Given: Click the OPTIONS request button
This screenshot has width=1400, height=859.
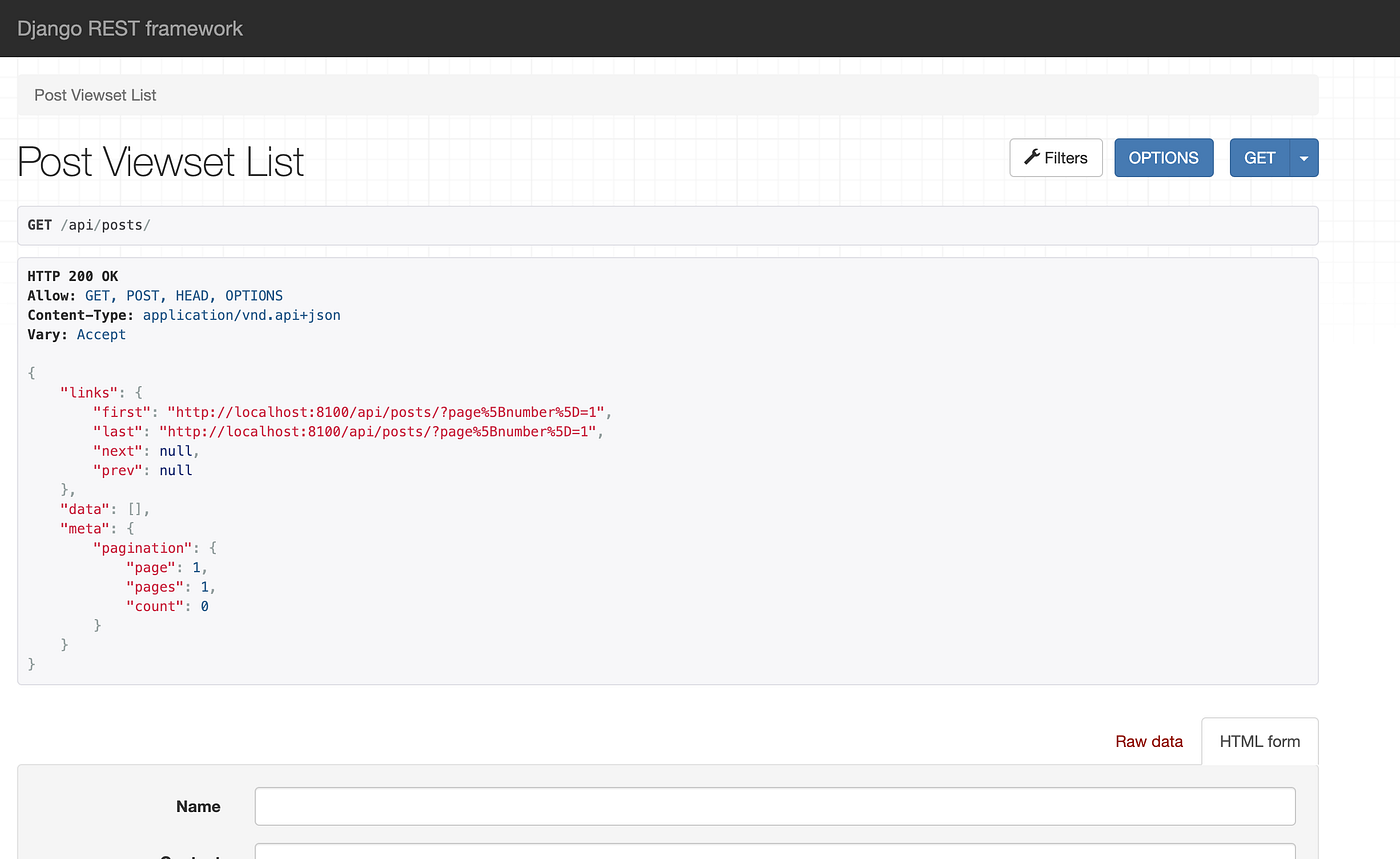Looking at the screenshot, I should click(1163, 157).
